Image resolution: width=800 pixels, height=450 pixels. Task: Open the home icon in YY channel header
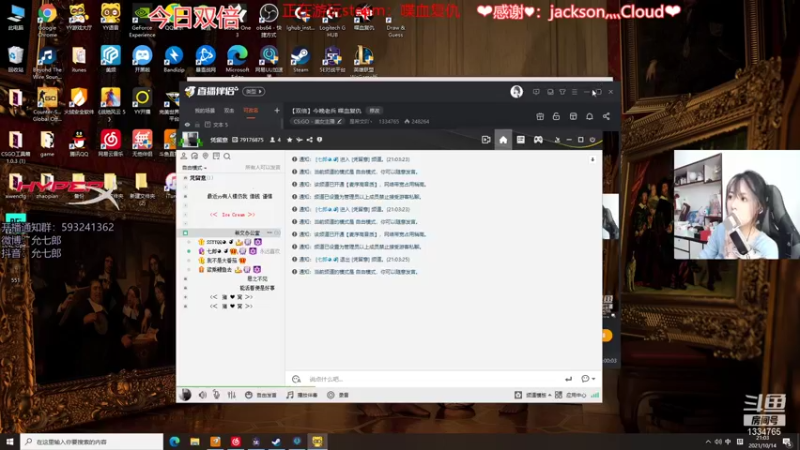(503, 140)
